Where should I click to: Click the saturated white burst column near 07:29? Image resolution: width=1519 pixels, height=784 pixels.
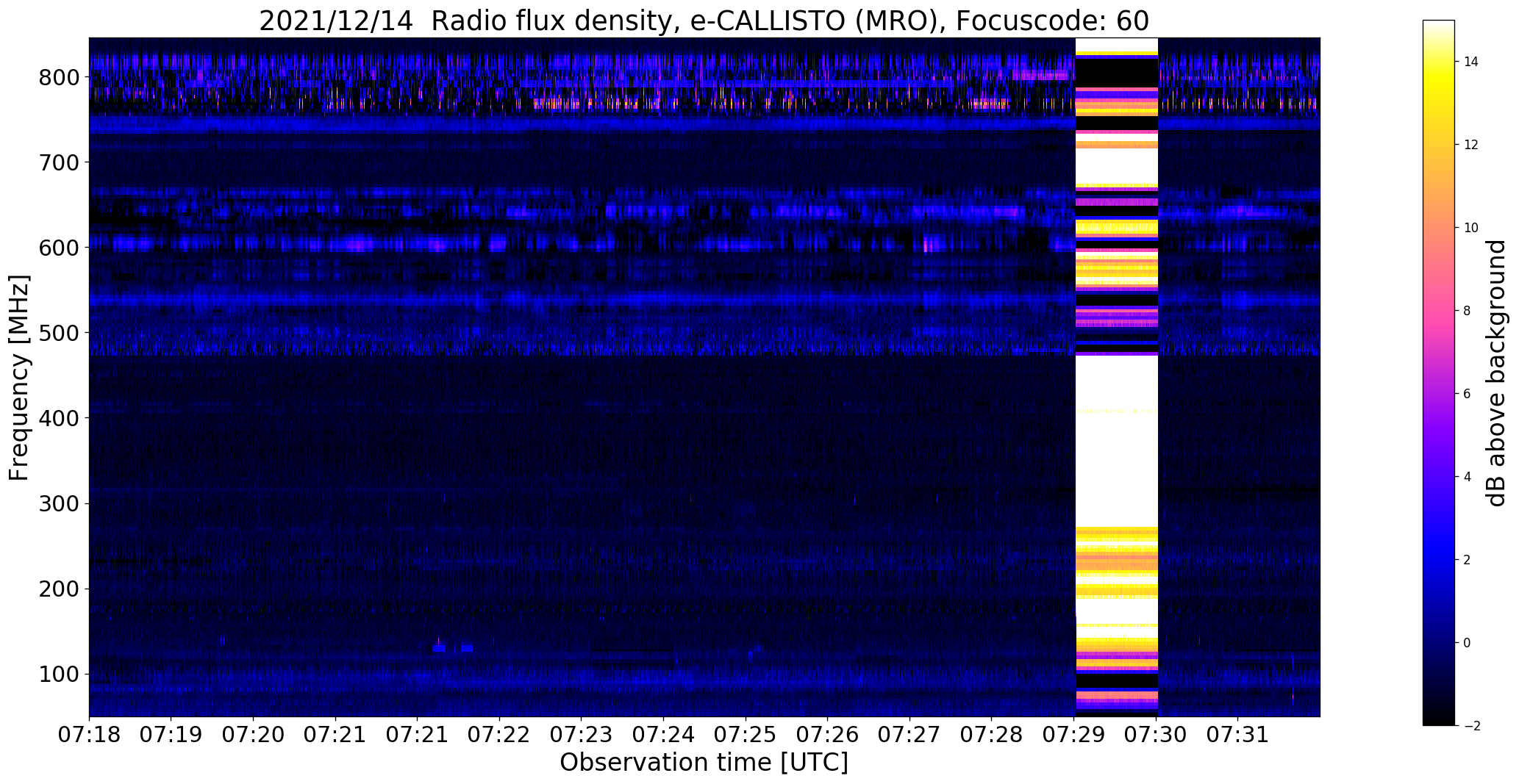[1116, 377]
